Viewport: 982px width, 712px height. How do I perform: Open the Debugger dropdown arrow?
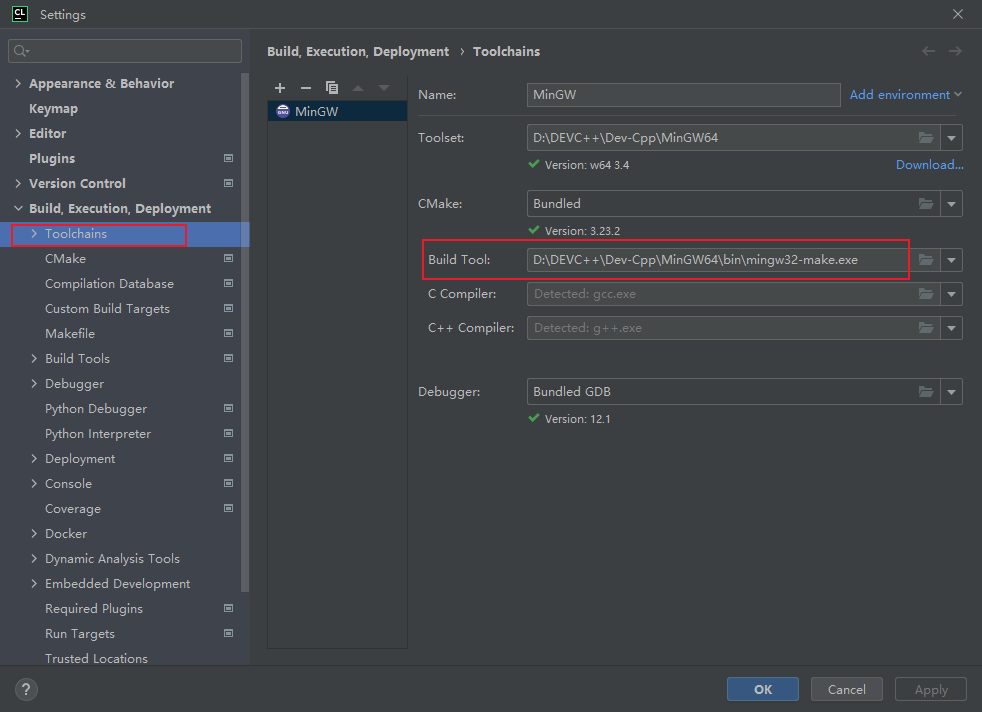point(952,392)
